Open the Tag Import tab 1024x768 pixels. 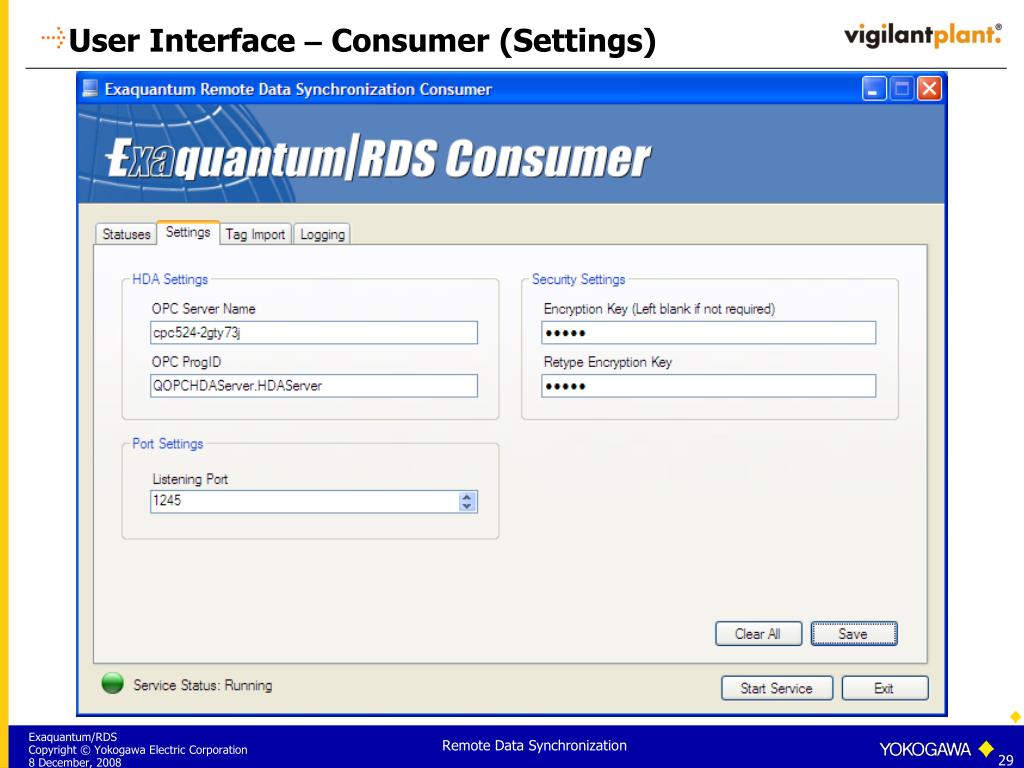[x=255, y=234]
